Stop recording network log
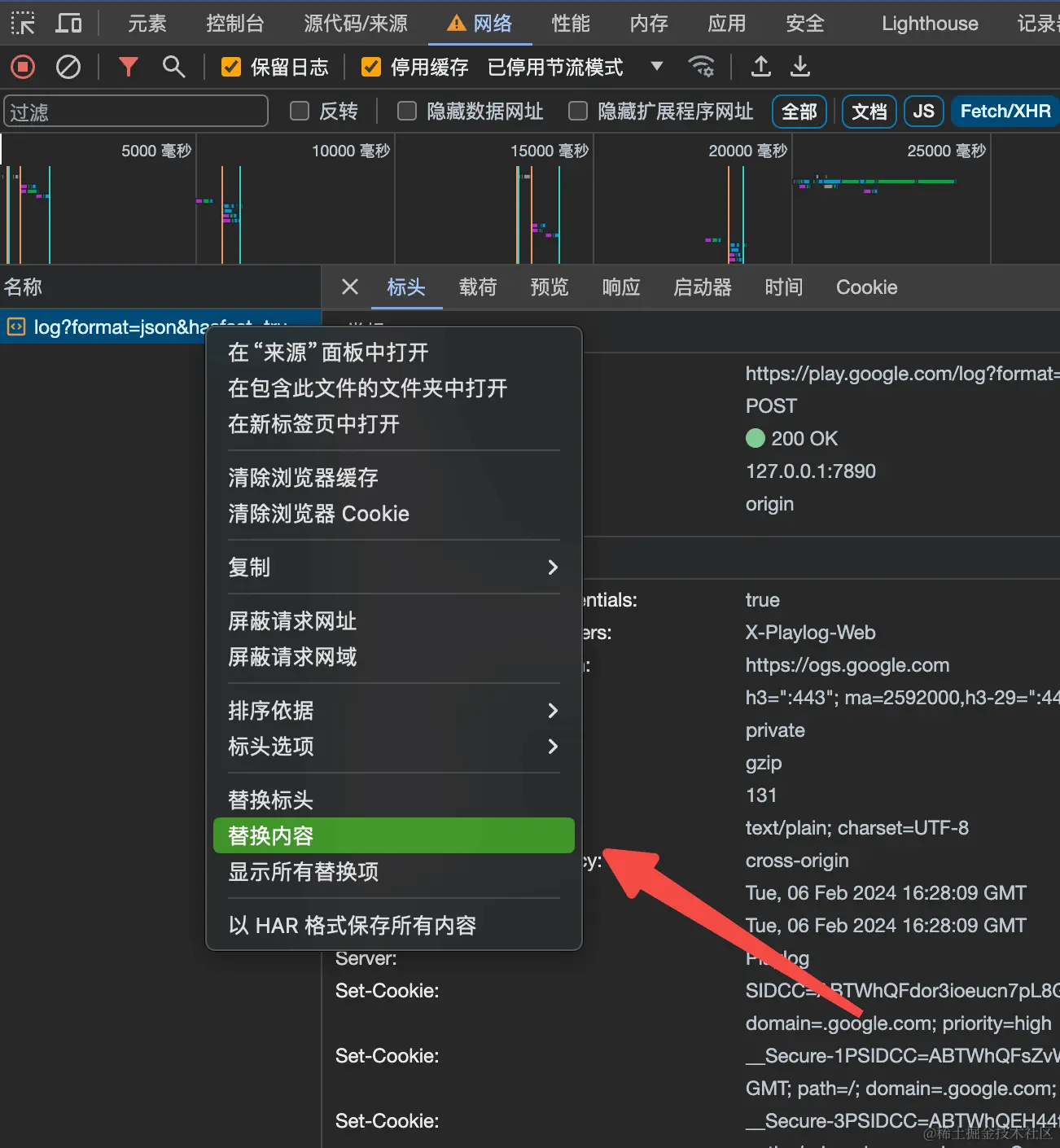The height and width of the screenshot is (1148, 1060). coord(23,67)
